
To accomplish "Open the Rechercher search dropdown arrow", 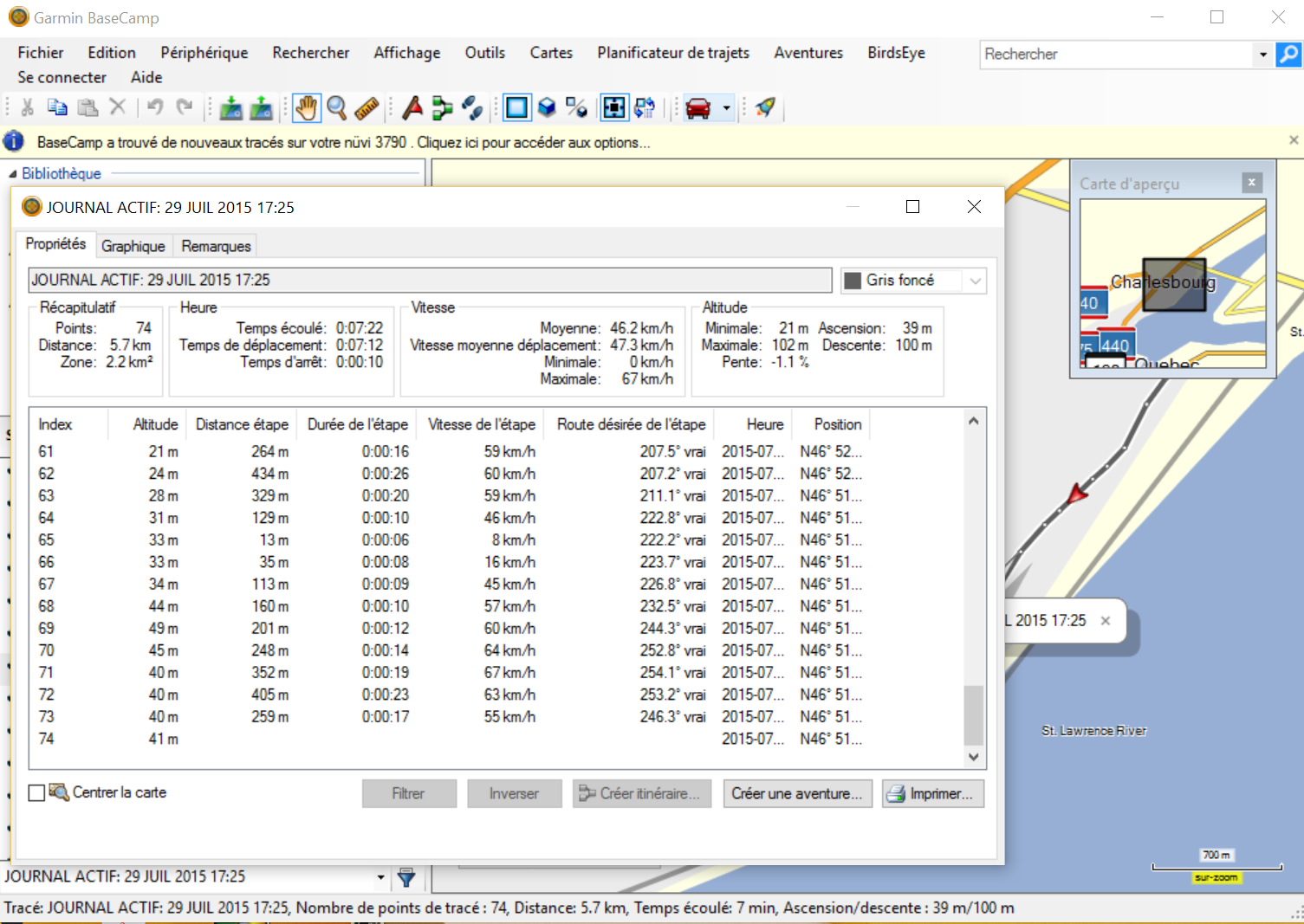I will (1263, 55).
